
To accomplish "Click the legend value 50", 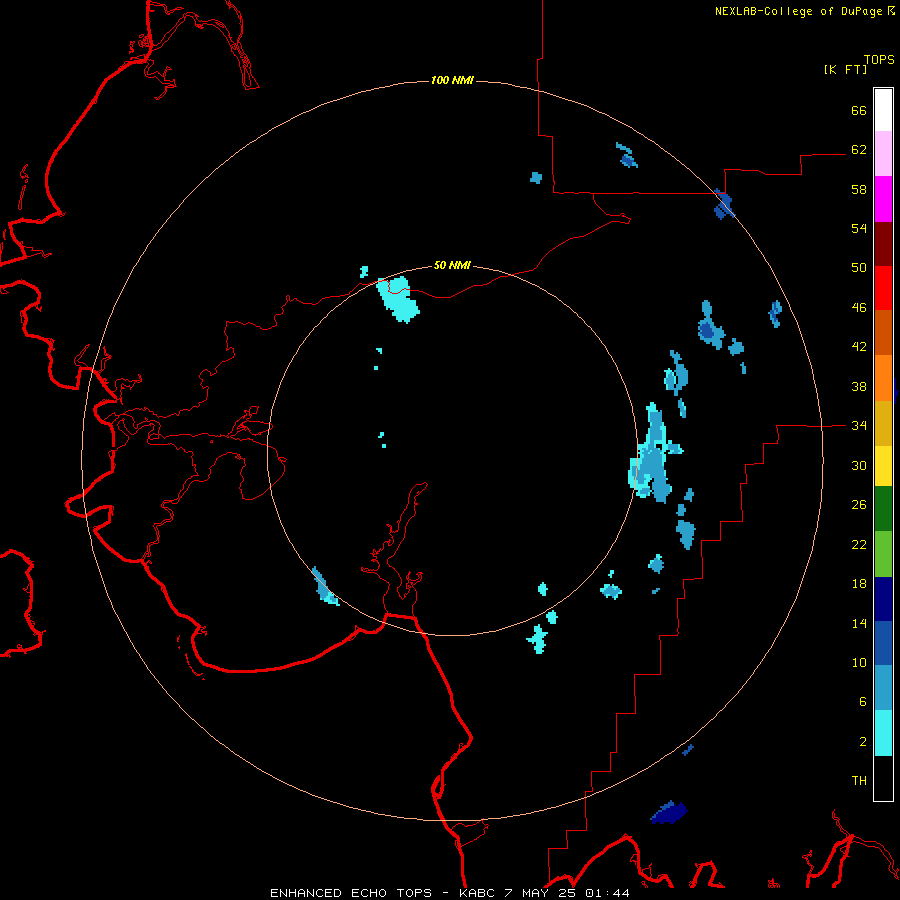I will tap(859, 267).
